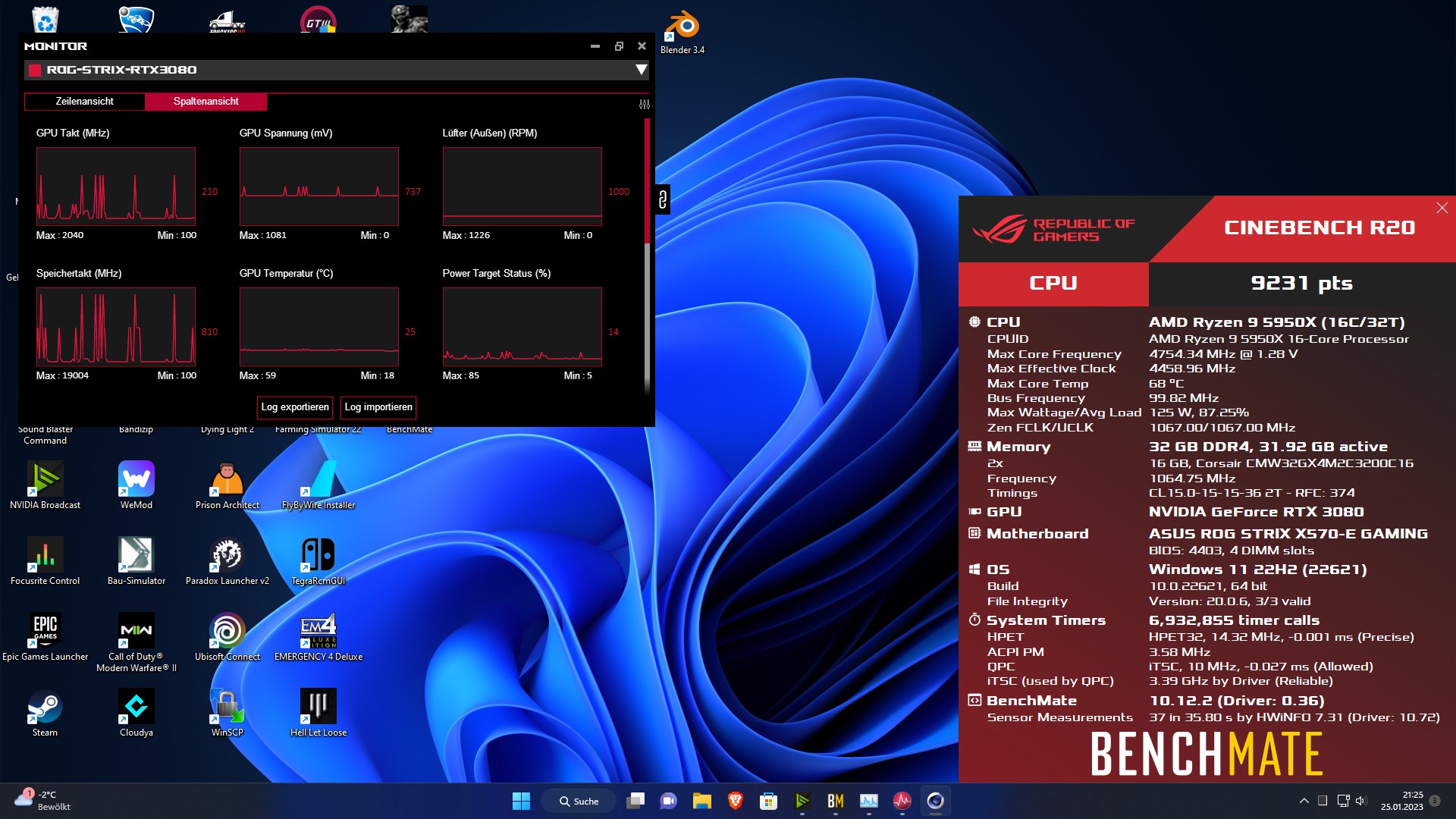Viewport: 1456px width, 819px height.
Task: Click the Max Core Temp '68 °C' value
Action: pyautogui.click(x=1166, y=384)
